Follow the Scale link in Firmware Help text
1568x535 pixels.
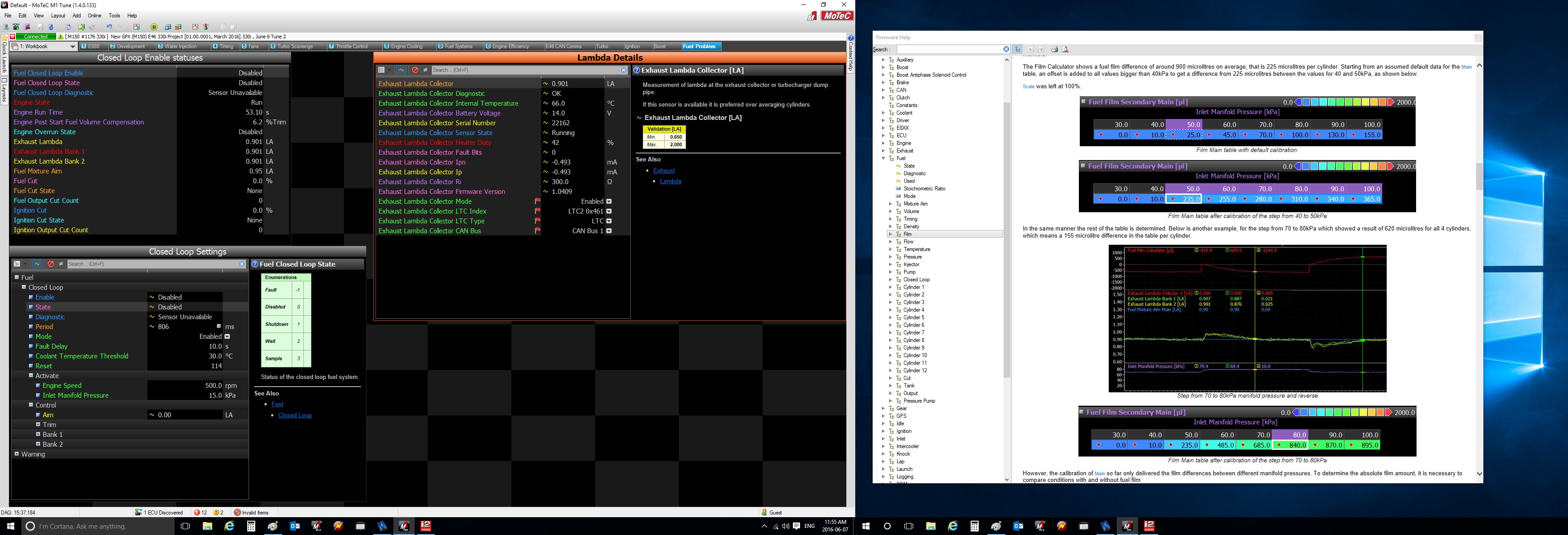[x=1029, y=86]
